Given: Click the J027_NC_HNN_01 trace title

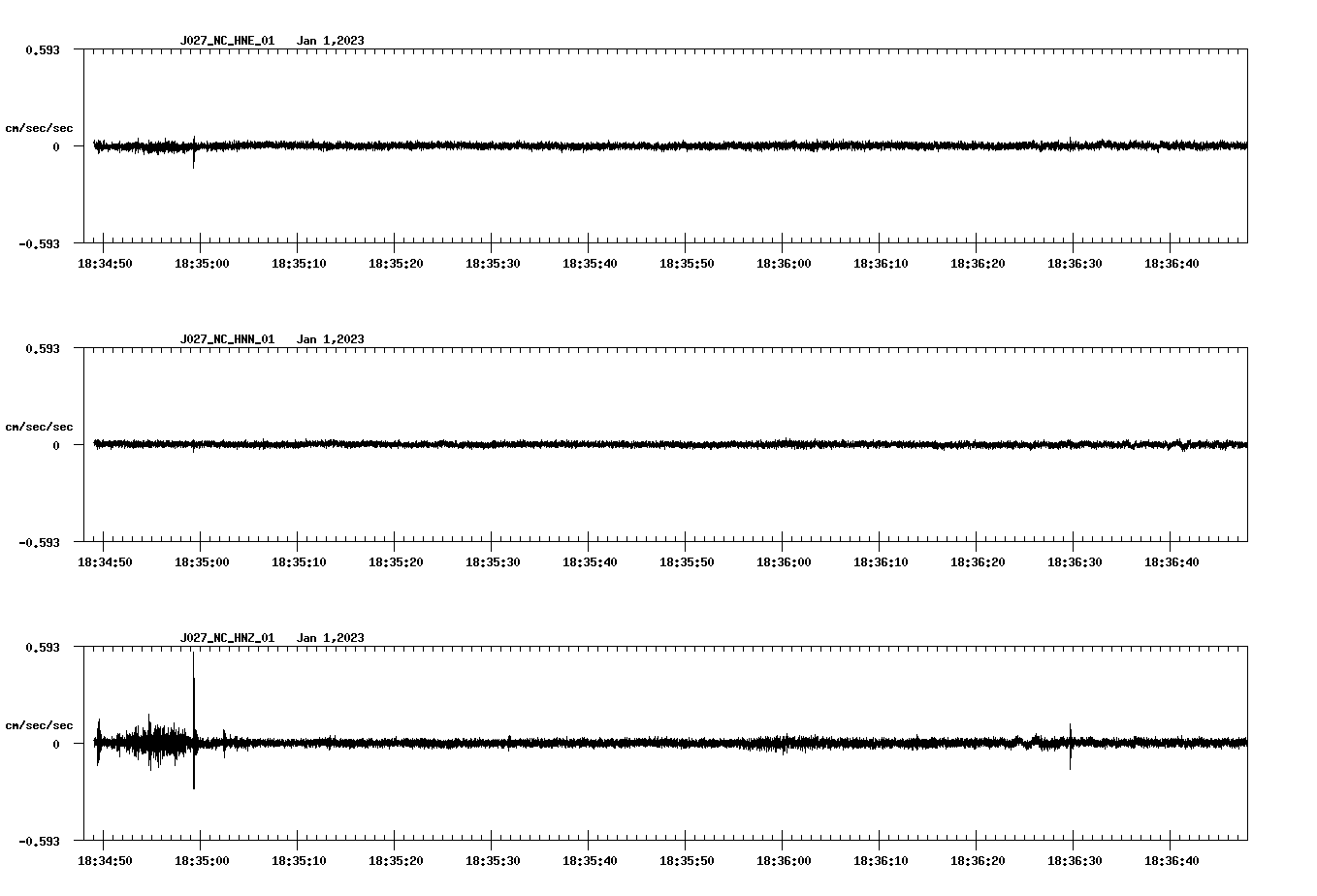Looking at the screenshot, I should 227,339.
